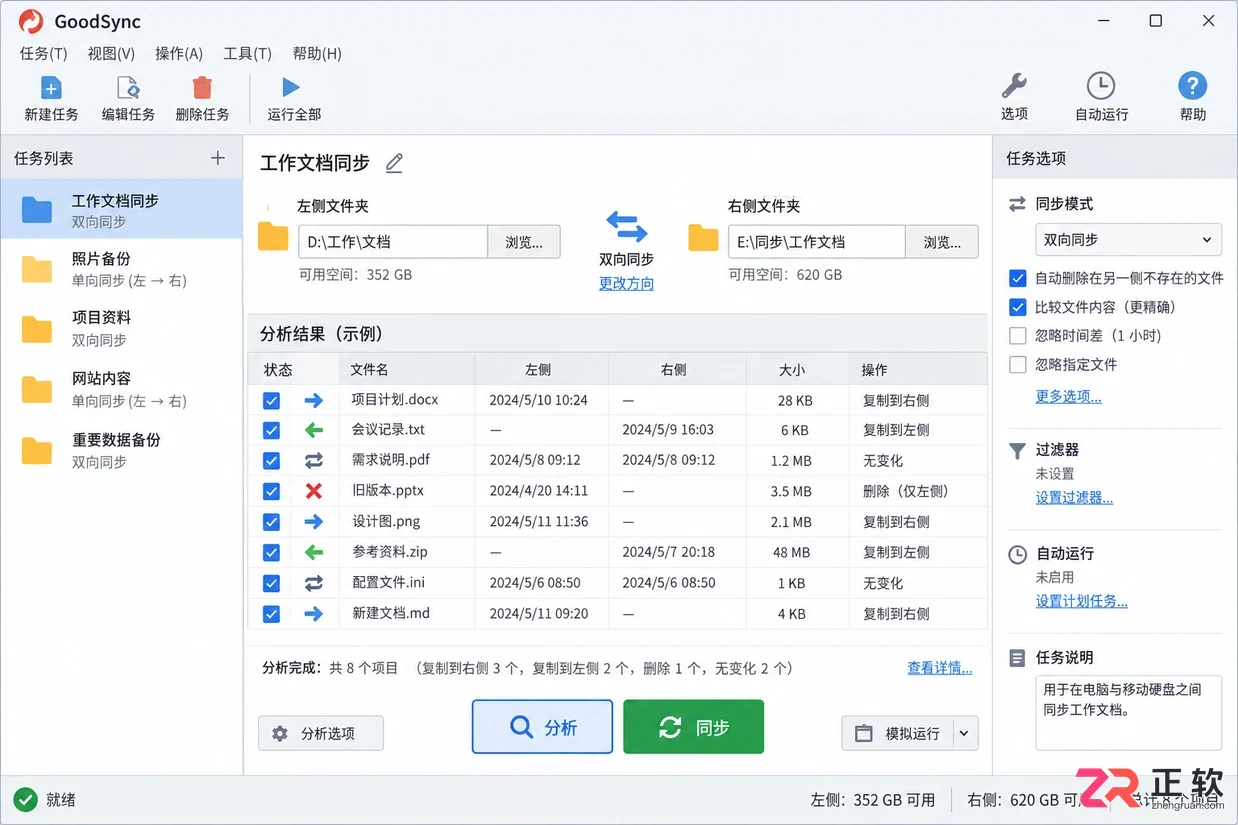This screenshot has height=825, width=1238.
Task: Uncheck the 项目计划.docx row checkbox
Action: point(271,400)
